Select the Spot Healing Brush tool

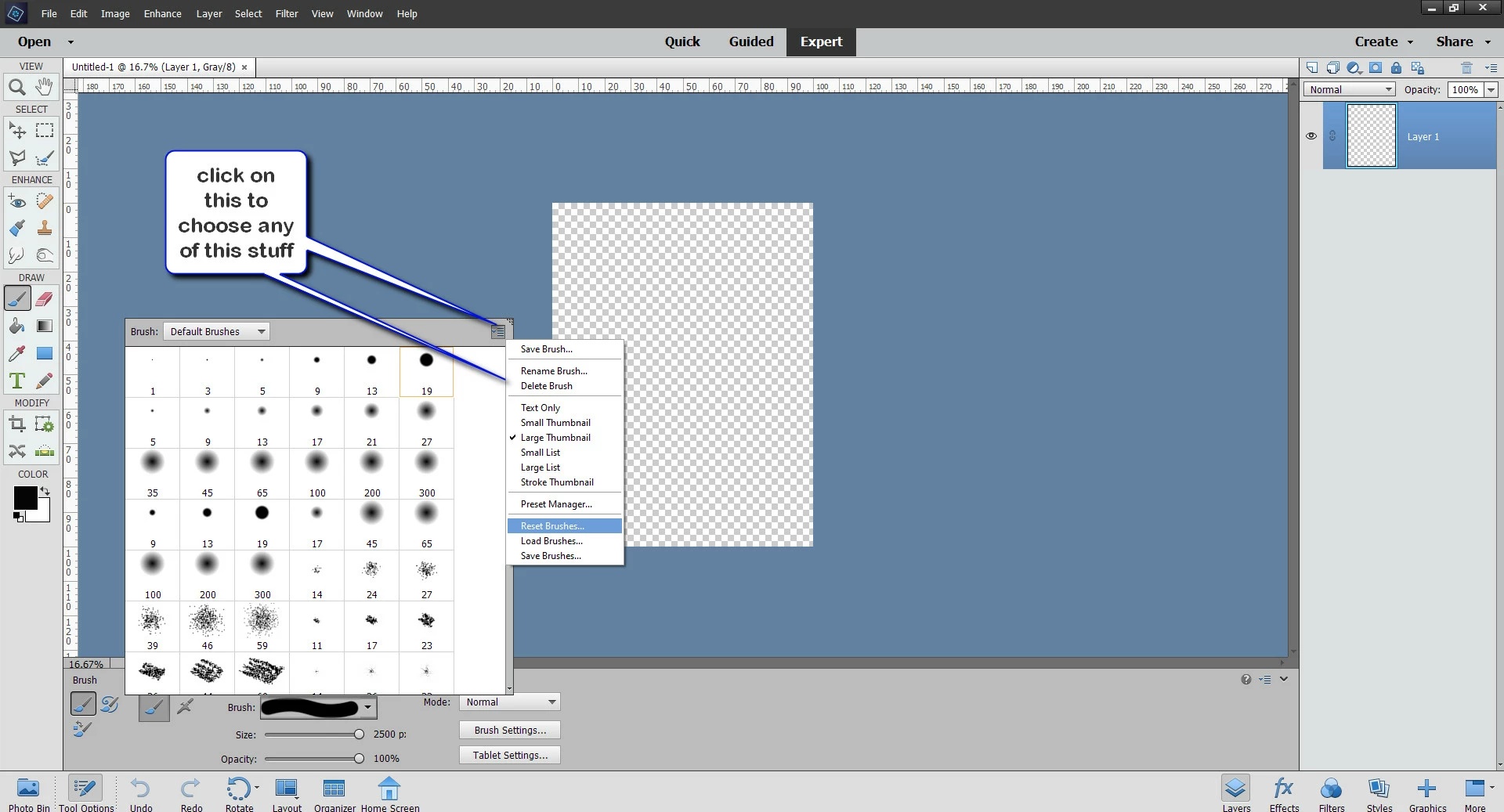(x=45, y=201)
